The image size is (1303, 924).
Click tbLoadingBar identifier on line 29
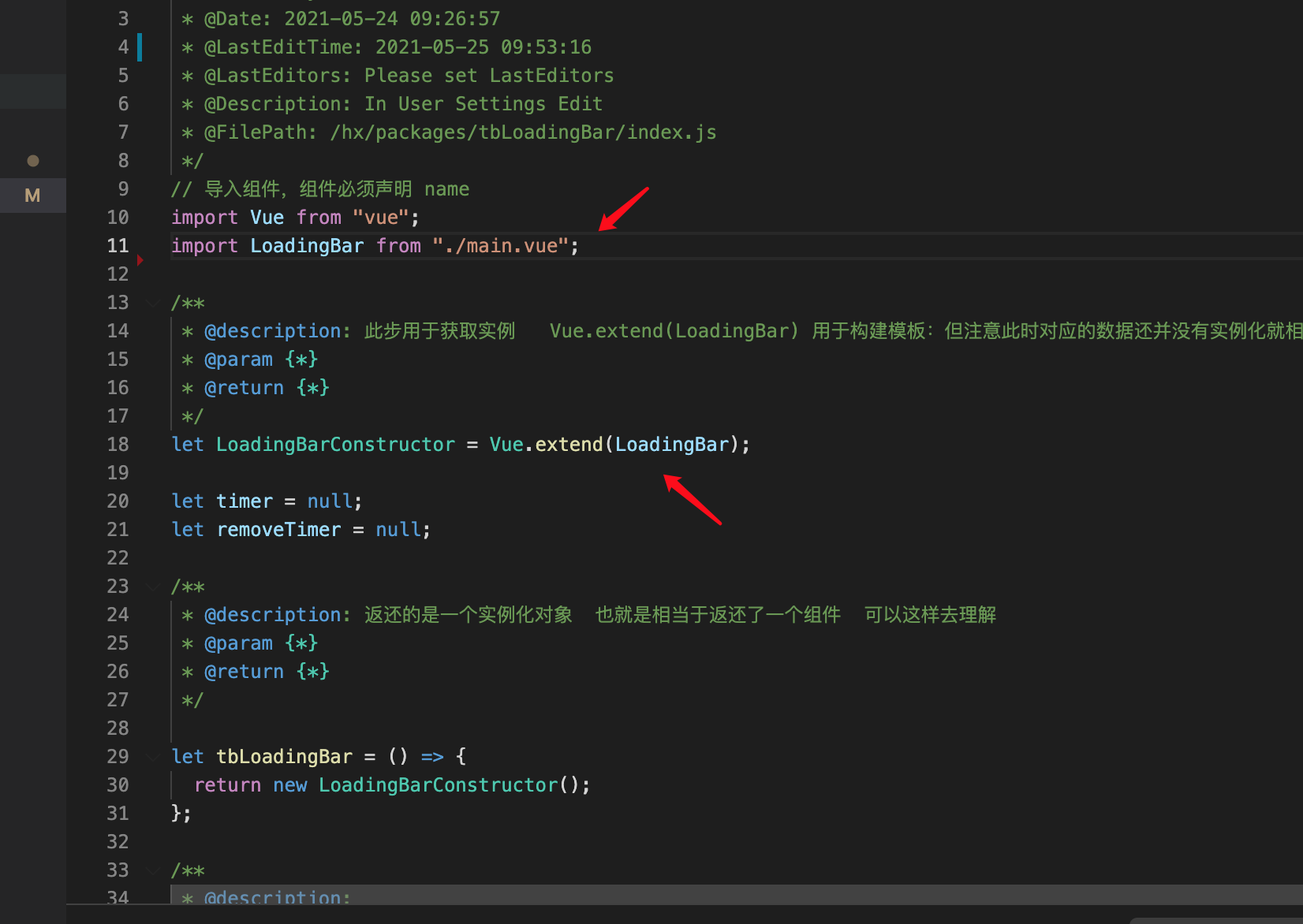pos(284,757)
